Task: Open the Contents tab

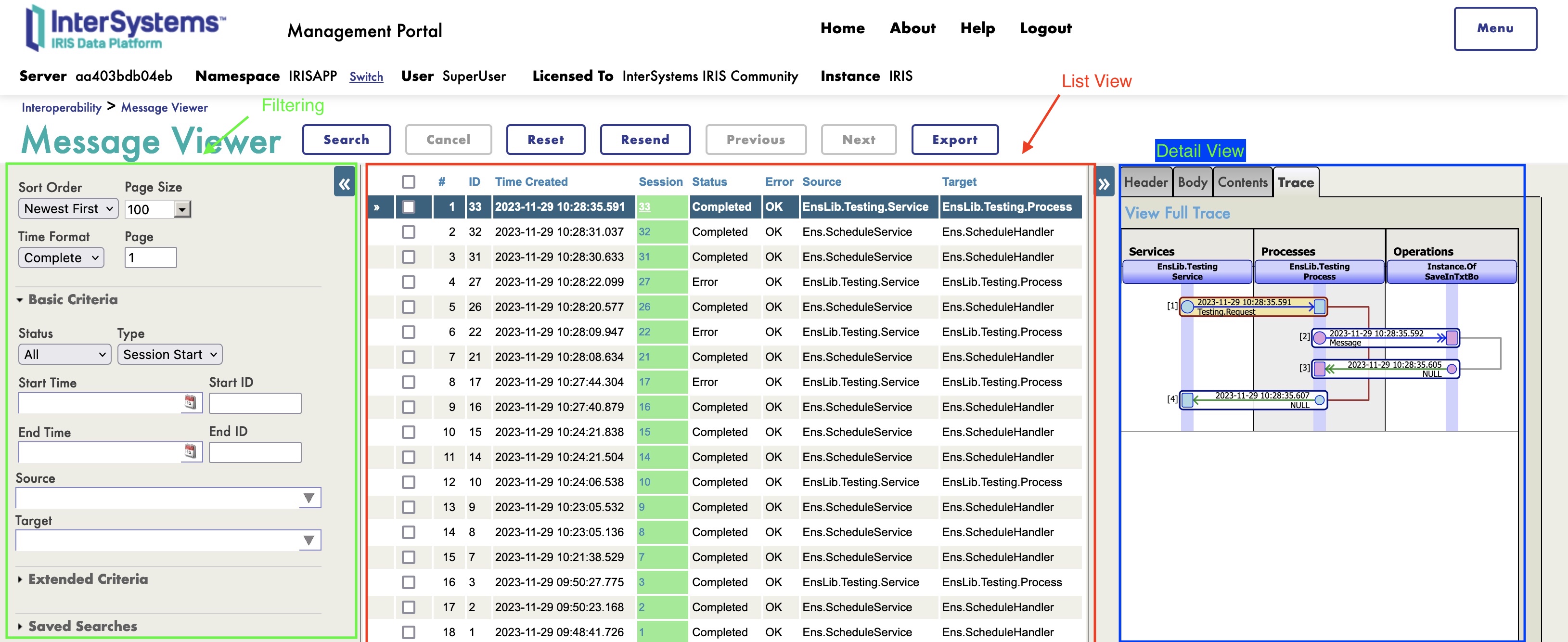Action: click(1242, 182)
